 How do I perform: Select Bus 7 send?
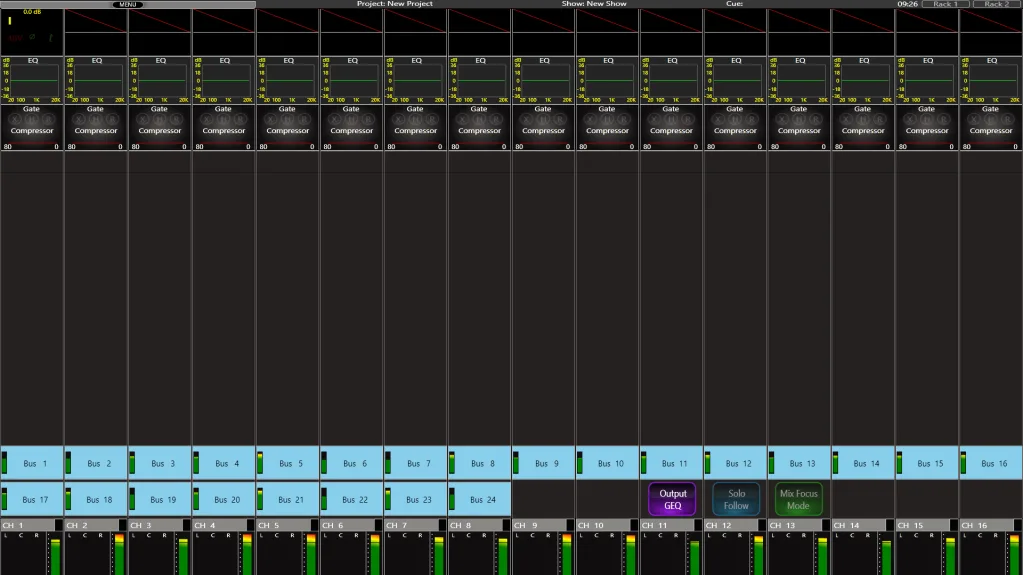tap(416, 463)
